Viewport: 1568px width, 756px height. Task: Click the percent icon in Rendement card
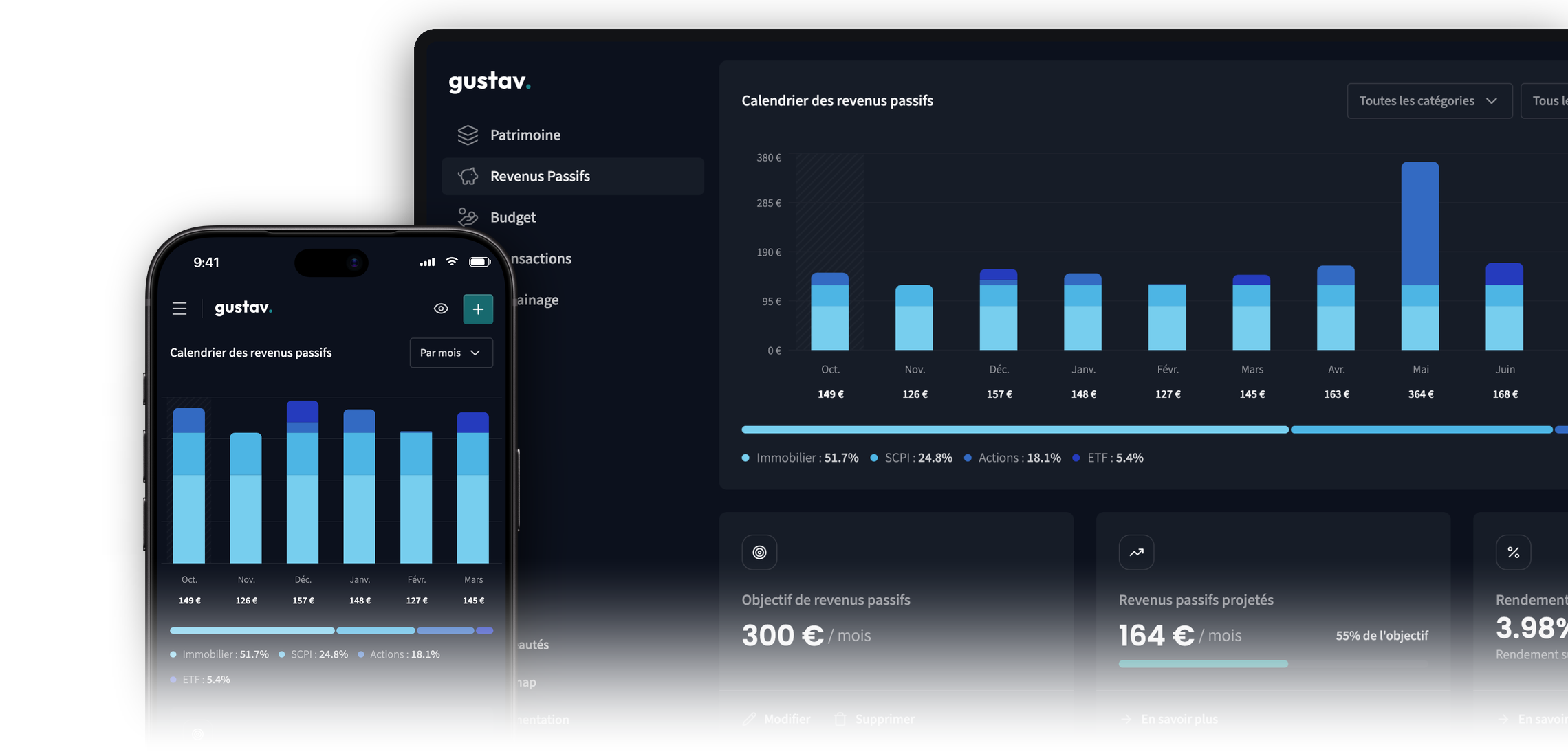click(1513, 552)
